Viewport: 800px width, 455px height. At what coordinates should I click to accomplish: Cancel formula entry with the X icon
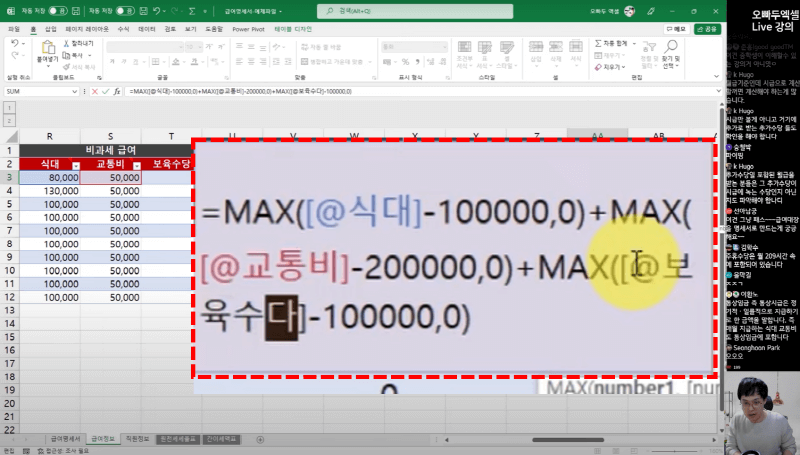click(95, 91)
